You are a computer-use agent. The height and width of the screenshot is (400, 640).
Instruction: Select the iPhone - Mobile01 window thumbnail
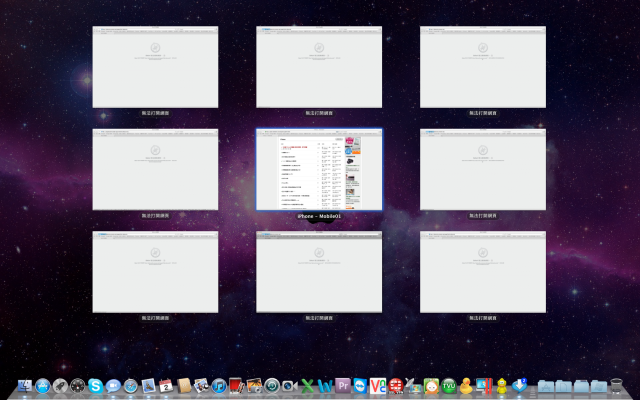click(x=319, y=169)
